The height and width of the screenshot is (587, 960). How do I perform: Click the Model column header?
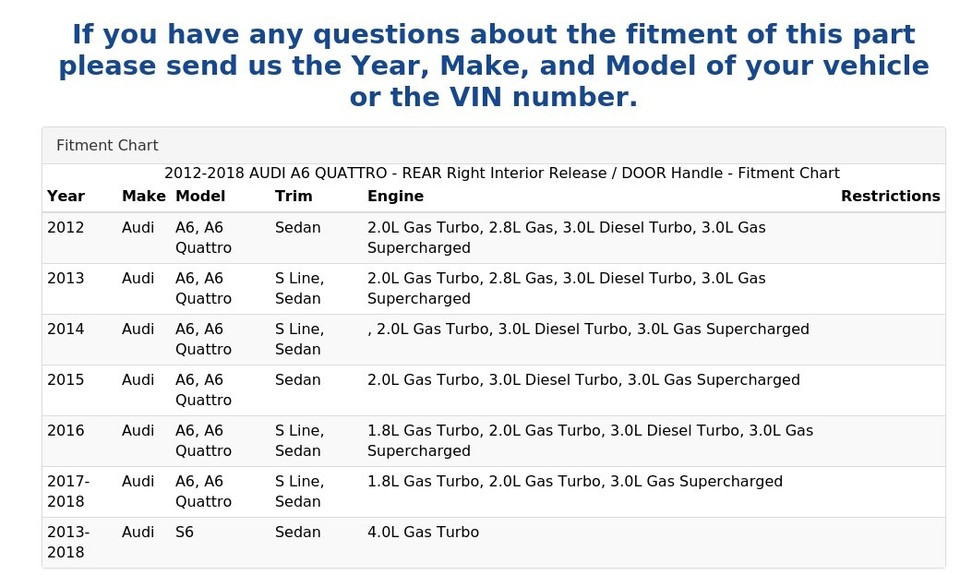pos(200,196)
